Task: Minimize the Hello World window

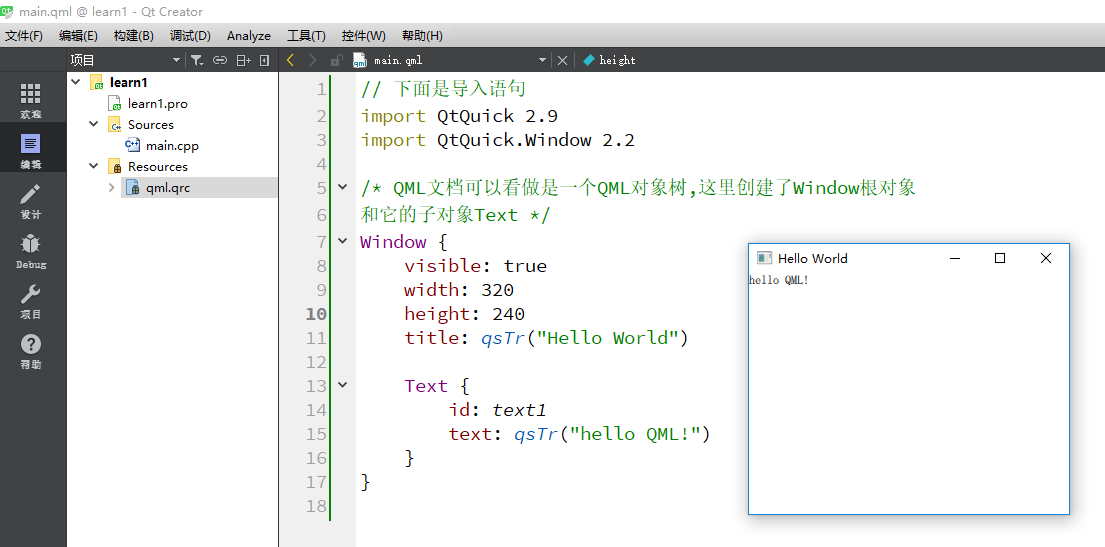Action: click(x=955, y=258)
